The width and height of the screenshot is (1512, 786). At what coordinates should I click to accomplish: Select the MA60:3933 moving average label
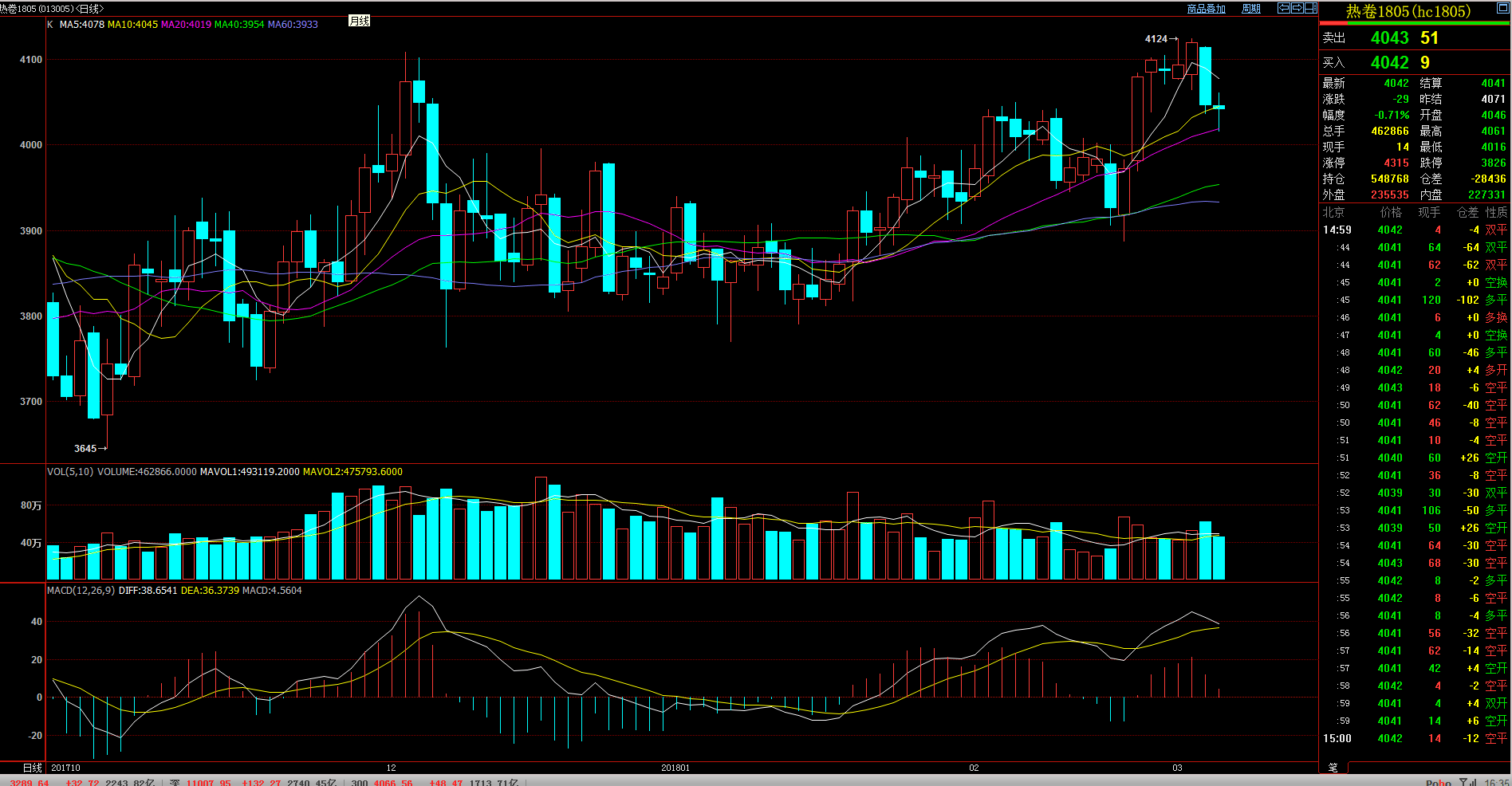tap(293, 25)
